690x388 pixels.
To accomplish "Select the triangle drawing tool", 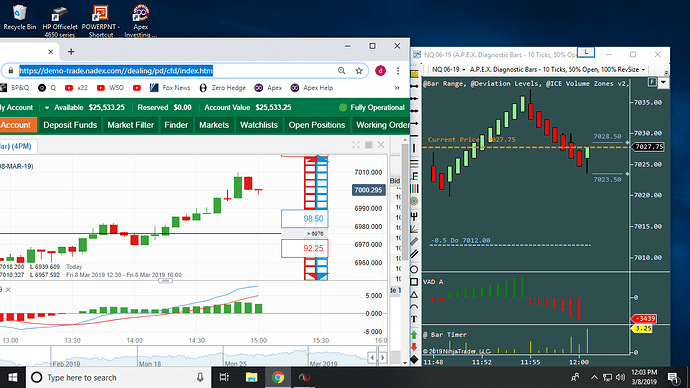I will [414, 294].
